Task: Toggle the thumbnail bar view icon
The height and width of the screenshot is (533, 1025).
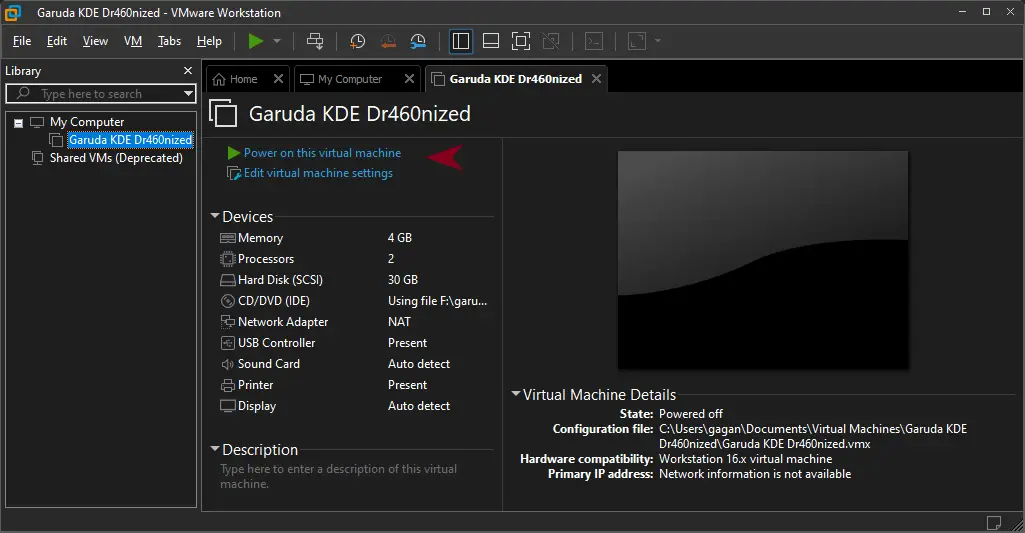Action: tap(491, 41)
